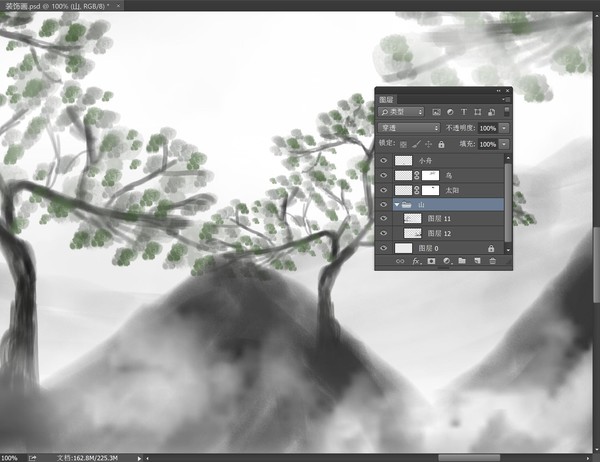Click the 山 group folder icon
Screen dimensions: 600x462
(x=407, y=205)
